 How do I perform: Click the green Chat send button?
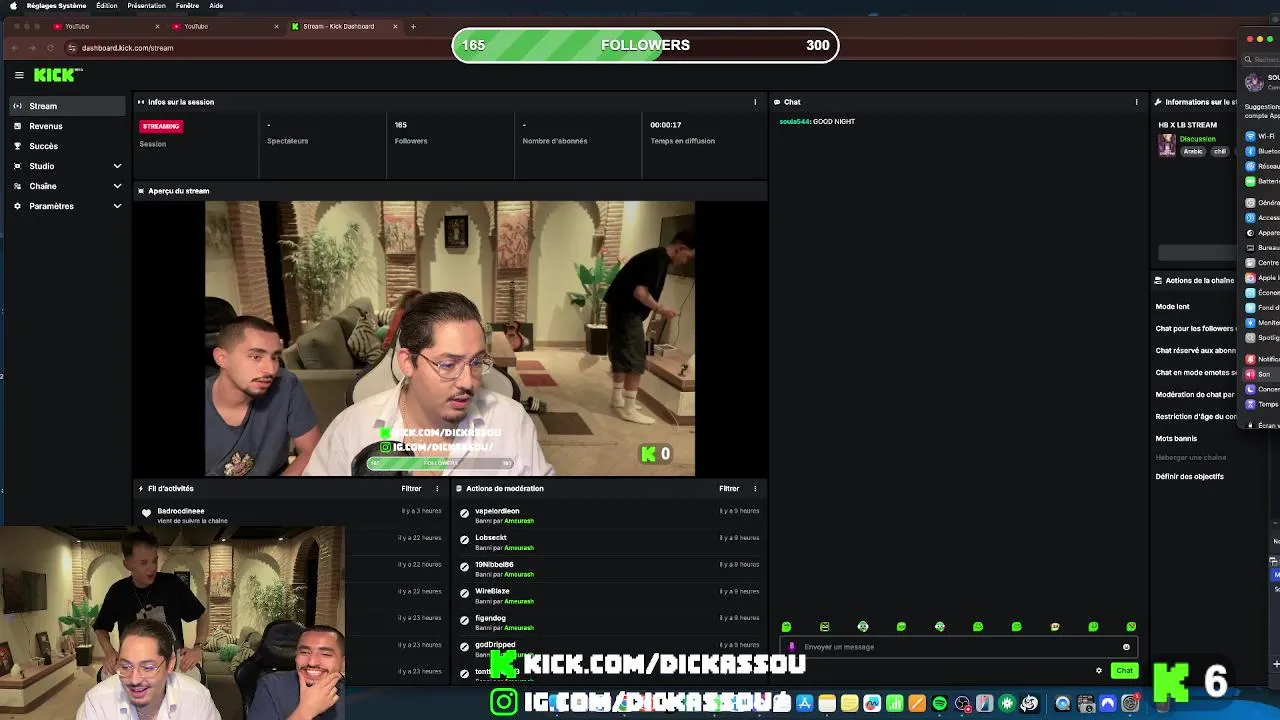coord(1124,671)
